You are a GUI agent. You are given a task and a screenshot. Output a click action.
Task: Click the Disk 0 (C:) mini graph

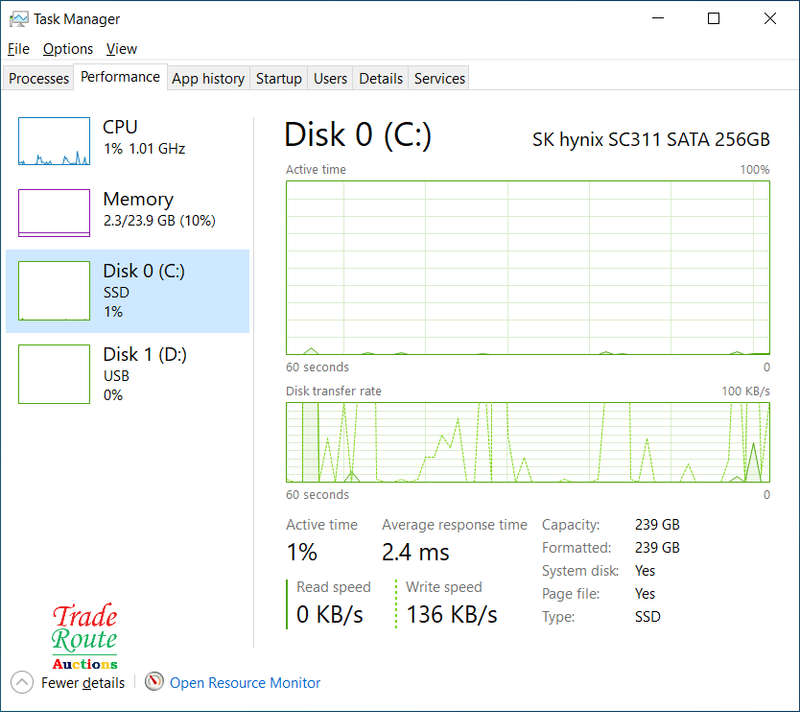pyautogui.click(x=54, y=291)
